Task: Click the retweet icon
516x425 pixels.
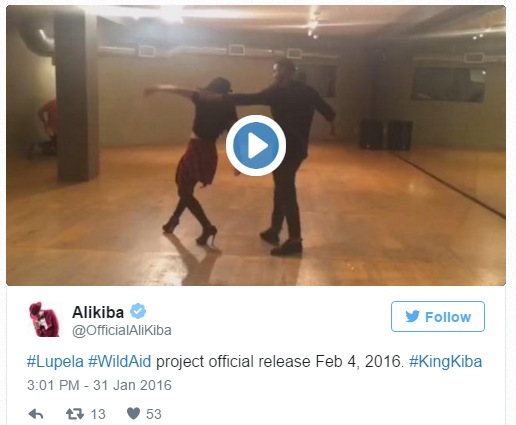Action: [x=75, y=414]
